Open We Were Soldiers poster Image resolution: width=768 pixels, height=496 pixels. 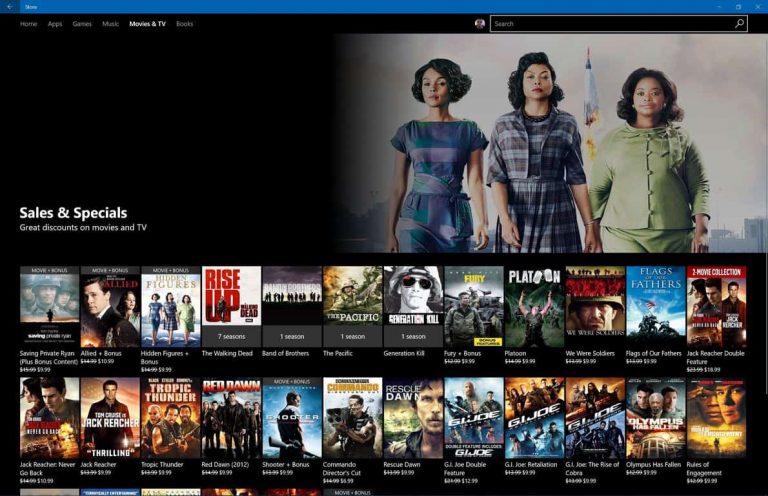click(x=595, y=307)
